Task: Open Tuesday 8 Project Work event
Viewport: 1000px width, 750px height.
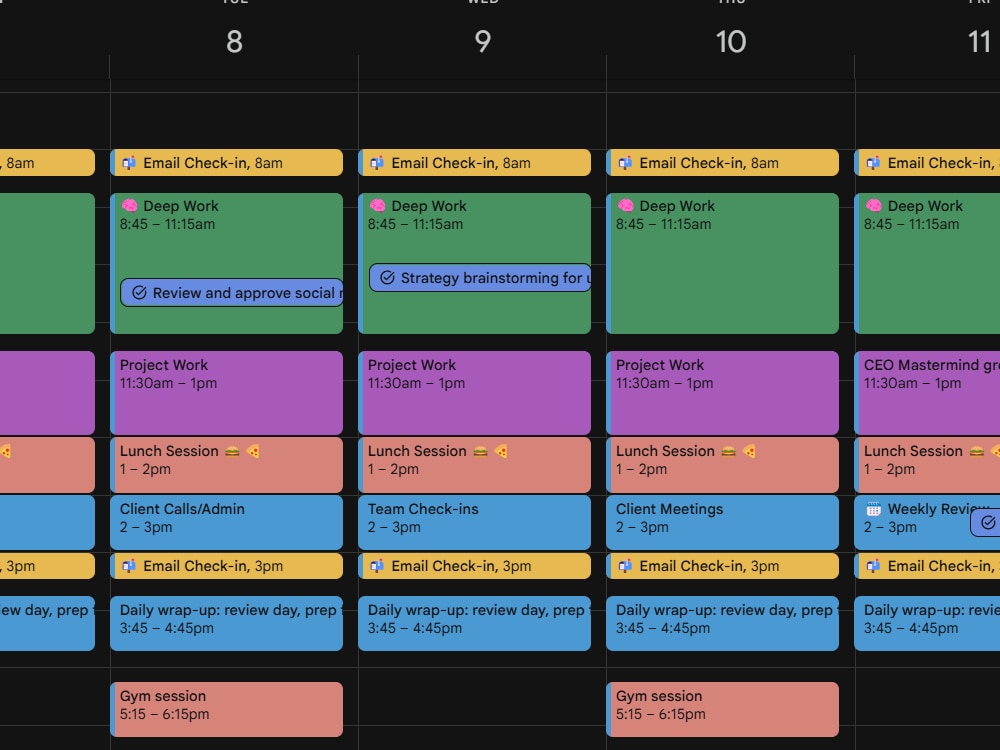Action: [226, 393]
